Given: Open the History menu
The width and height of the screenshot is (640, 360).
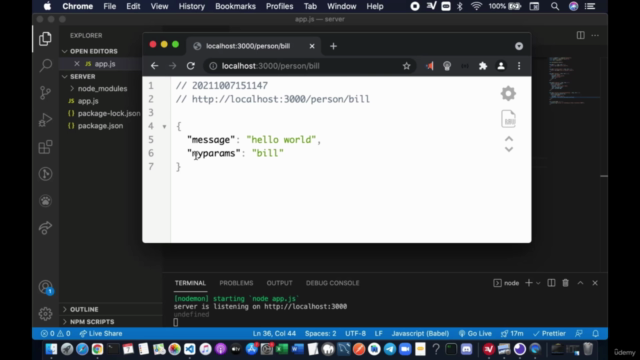Looking at the screenshot, I should 191,6.
